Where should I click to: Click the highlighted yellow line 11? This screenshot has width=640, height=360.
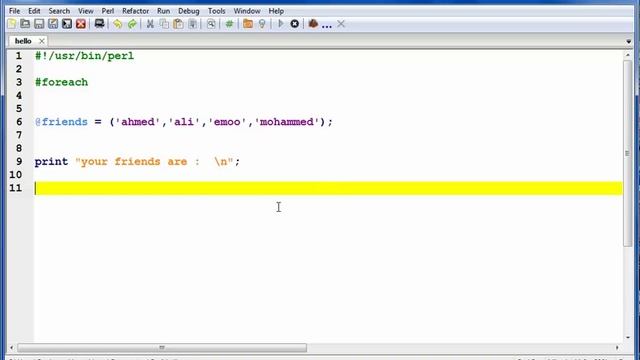click(328, 188)
